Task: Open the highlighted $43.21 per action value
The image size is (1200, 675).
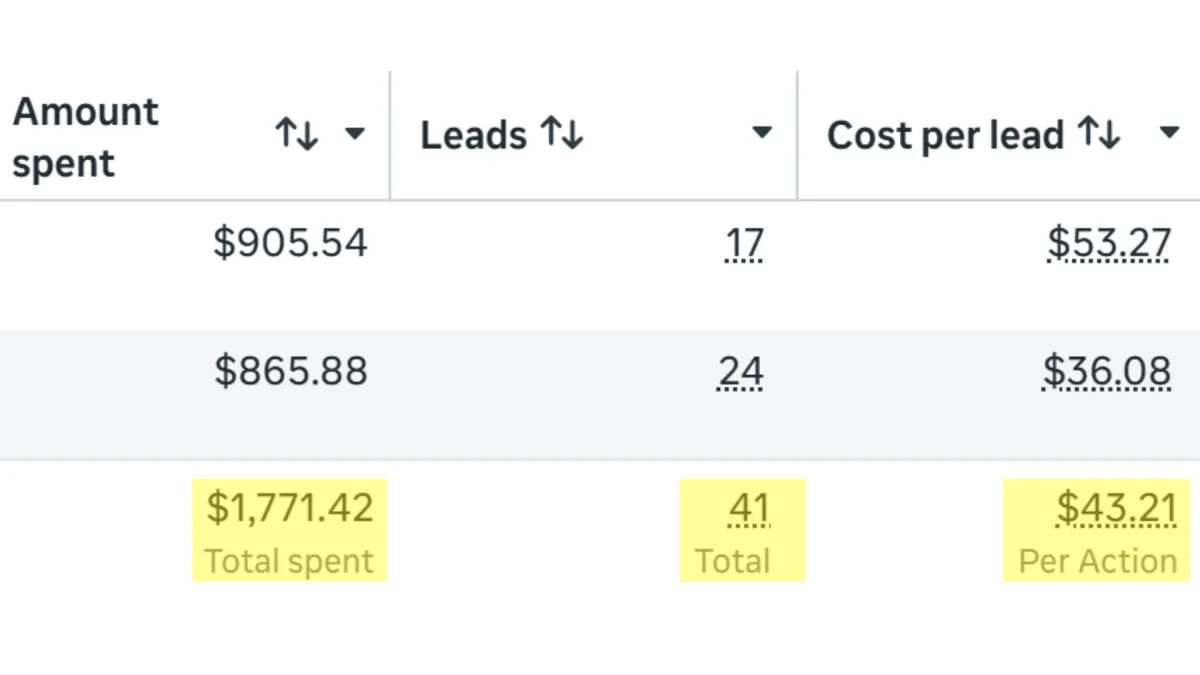Action: [1117, 510]
